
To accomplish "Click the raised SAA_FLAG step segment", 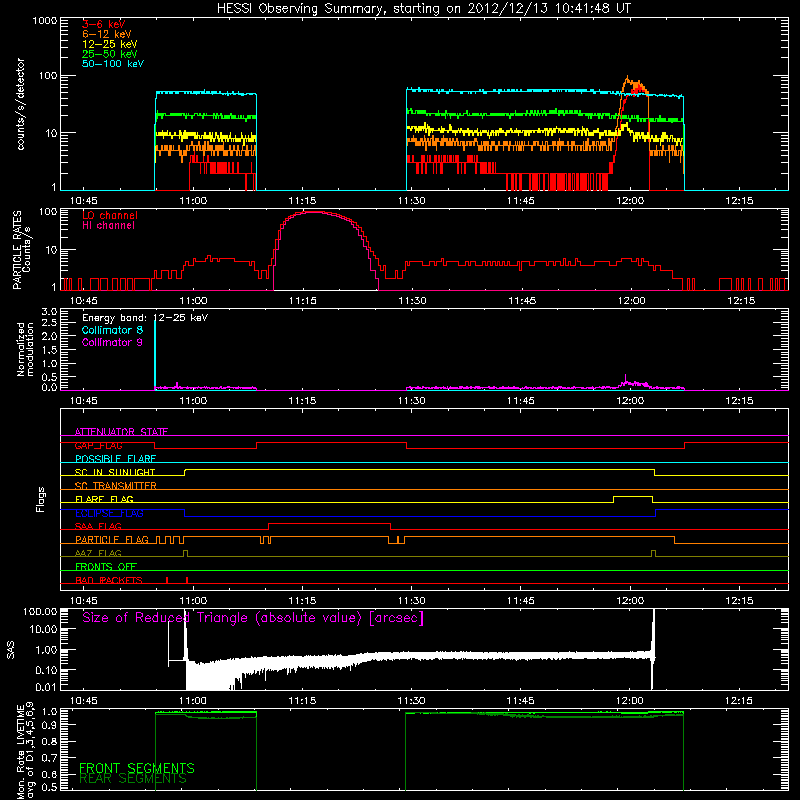I will [x=330, y=523].
